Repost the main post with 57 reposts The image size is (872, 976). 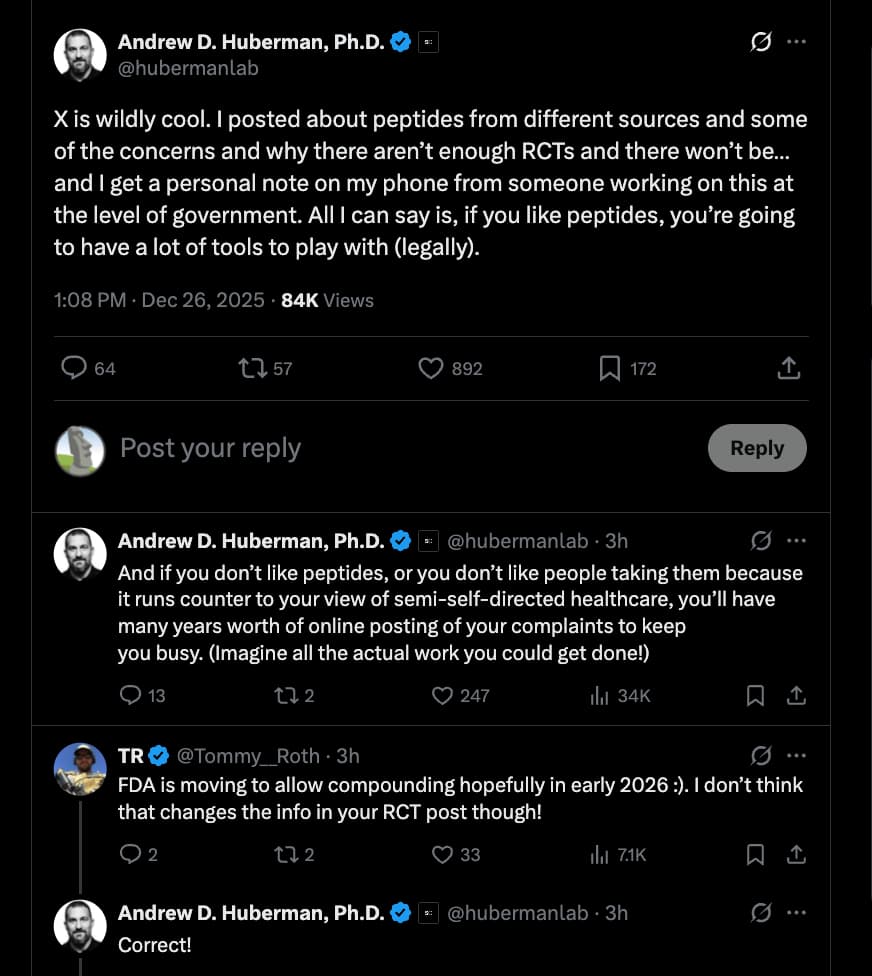pos(252,369)
